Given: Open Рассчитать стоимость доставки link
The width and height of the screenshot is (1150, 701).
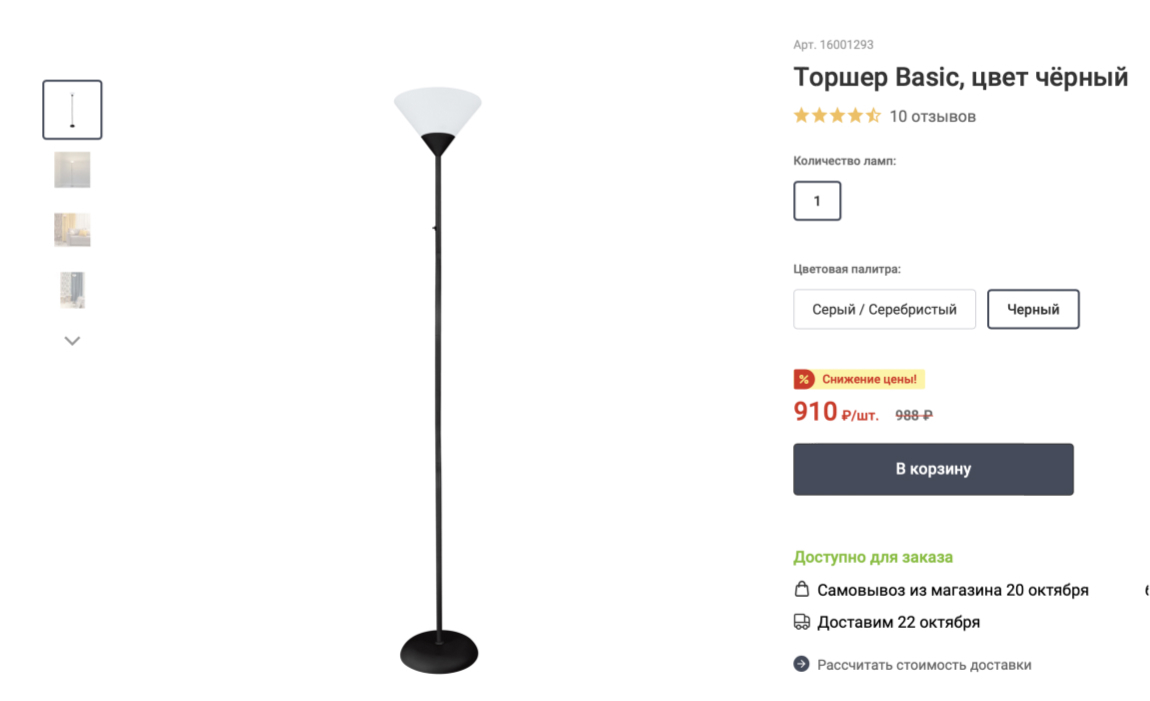Looking at the screenshot, I should pos(924,665).
